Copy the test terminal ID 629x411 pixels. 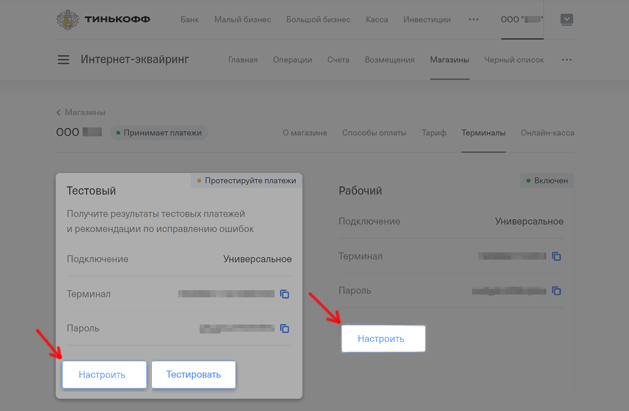click(284, 294)
